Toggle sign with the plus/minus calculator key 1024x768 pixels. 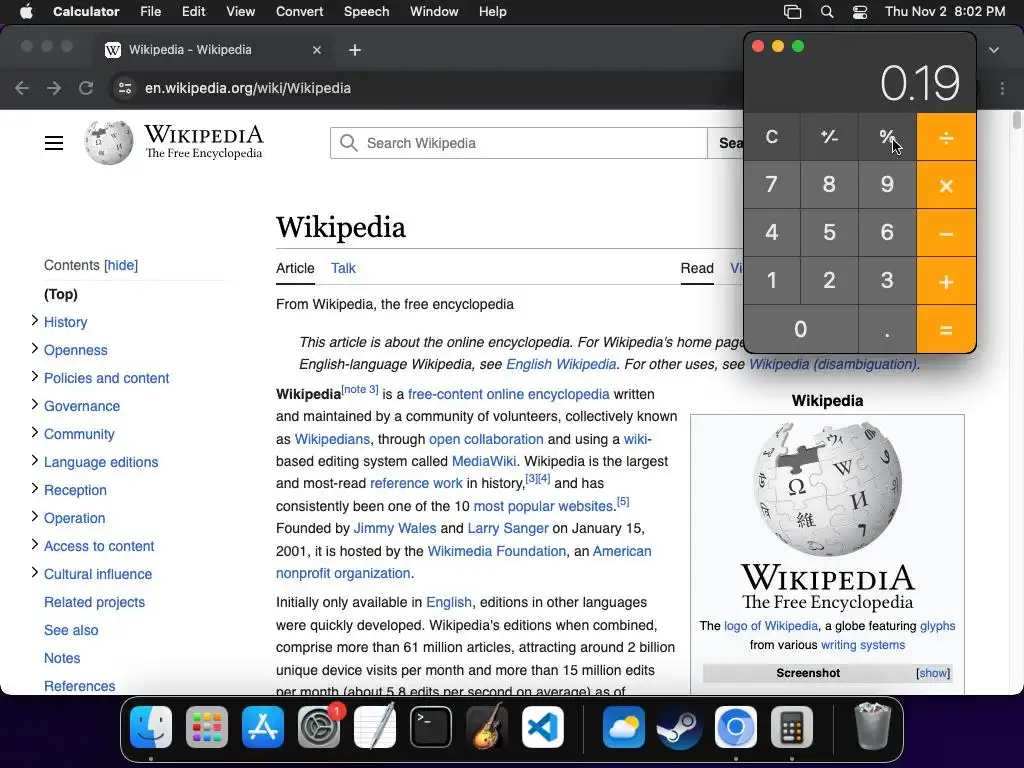[829, 137]
